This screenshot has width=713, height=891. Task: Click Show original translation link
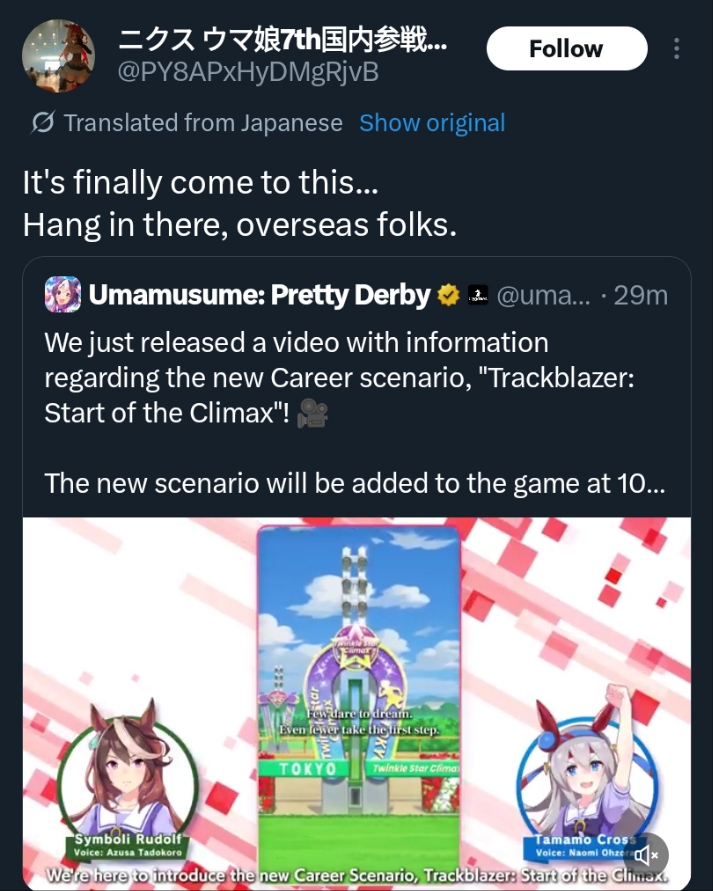click(x=432, y=123)
